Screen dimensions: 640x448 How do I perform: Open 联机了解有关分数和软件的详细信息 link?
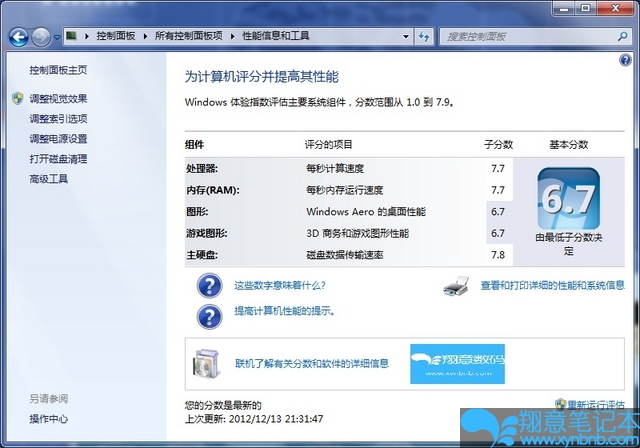[312, 363]
